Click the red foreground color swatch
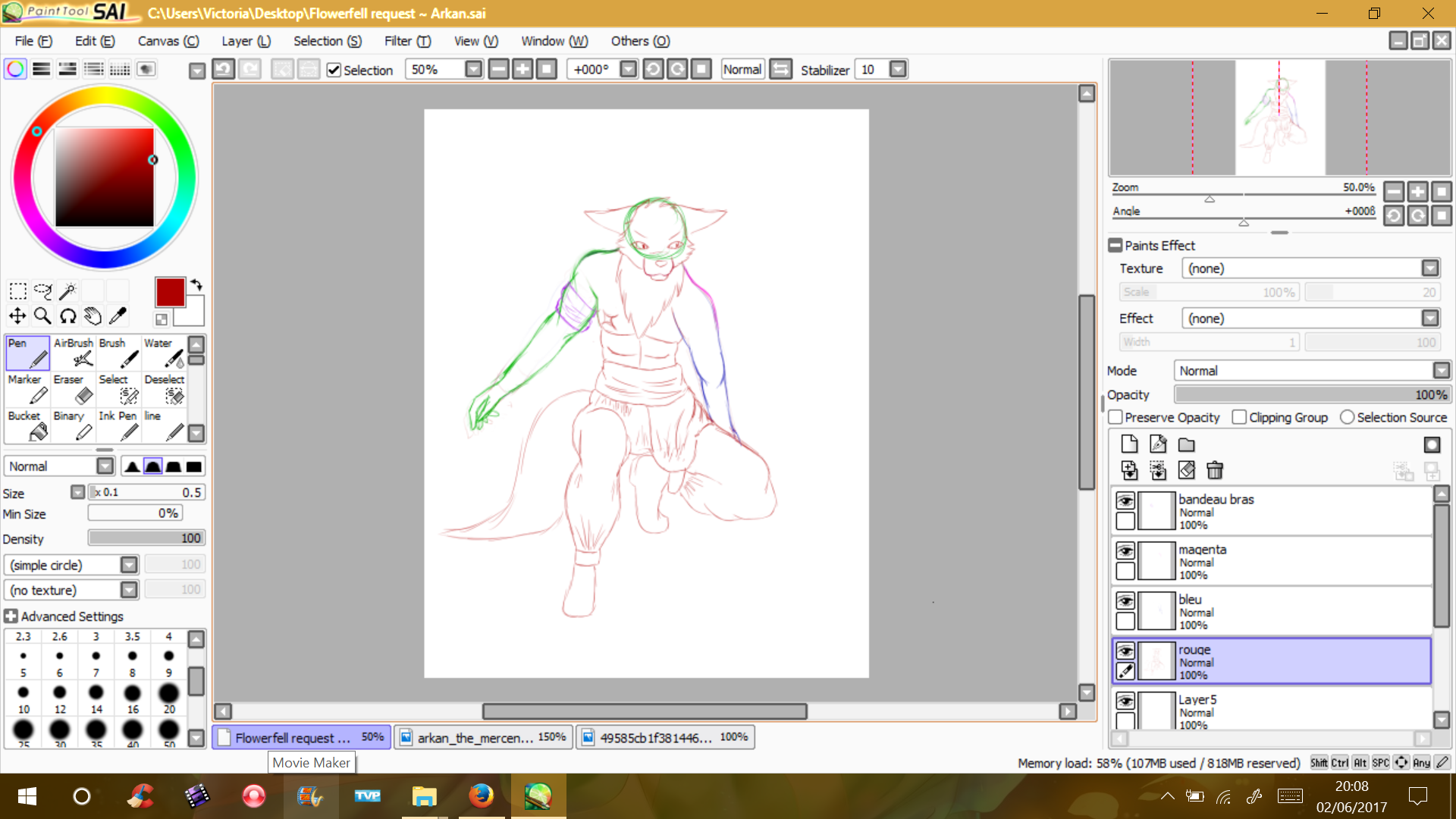This screenshot has height=819, width=1456. pyautogui.click(x=170, y=292)
